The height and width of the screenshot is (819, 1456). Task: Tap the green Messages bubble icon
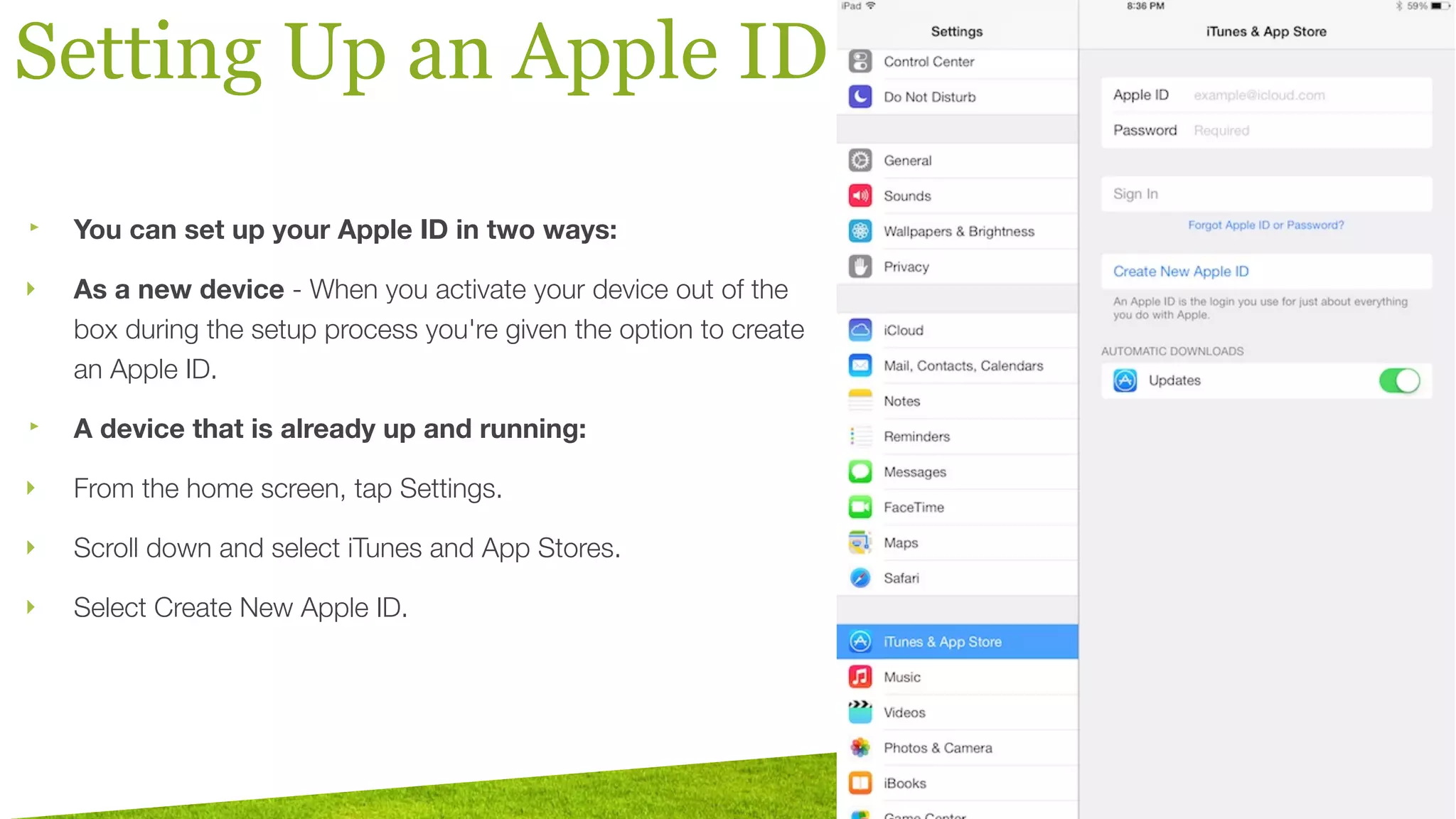click(860, 471)
